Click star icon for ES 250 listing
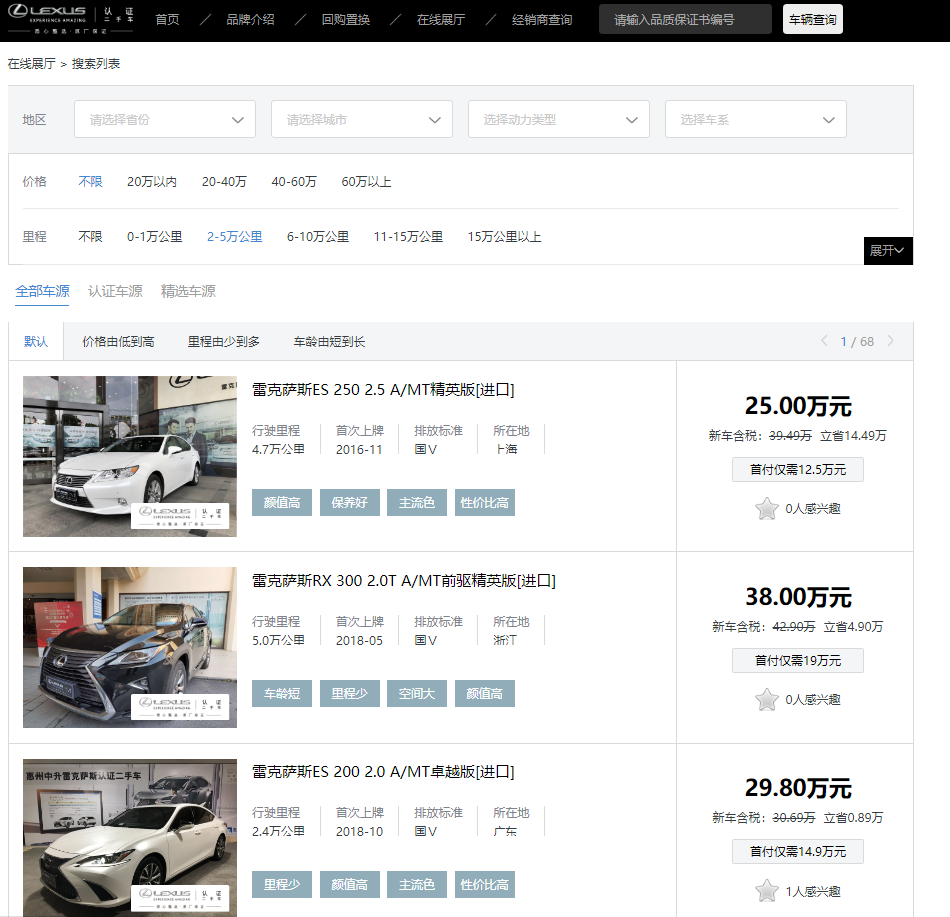Viewport: 950px width, 917px height. click(766, 509)
